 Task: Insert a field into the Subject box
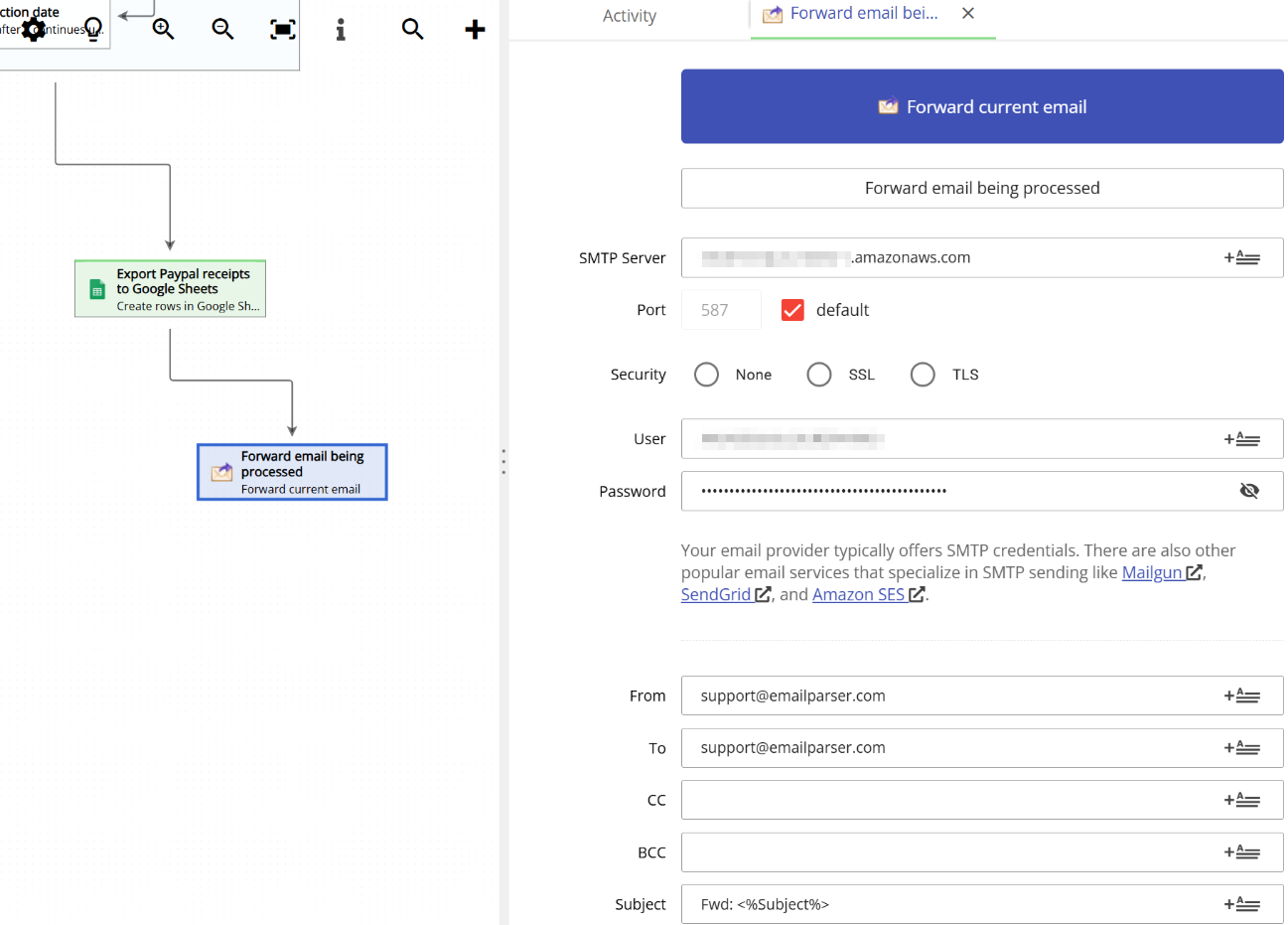tap(1242, 904)
